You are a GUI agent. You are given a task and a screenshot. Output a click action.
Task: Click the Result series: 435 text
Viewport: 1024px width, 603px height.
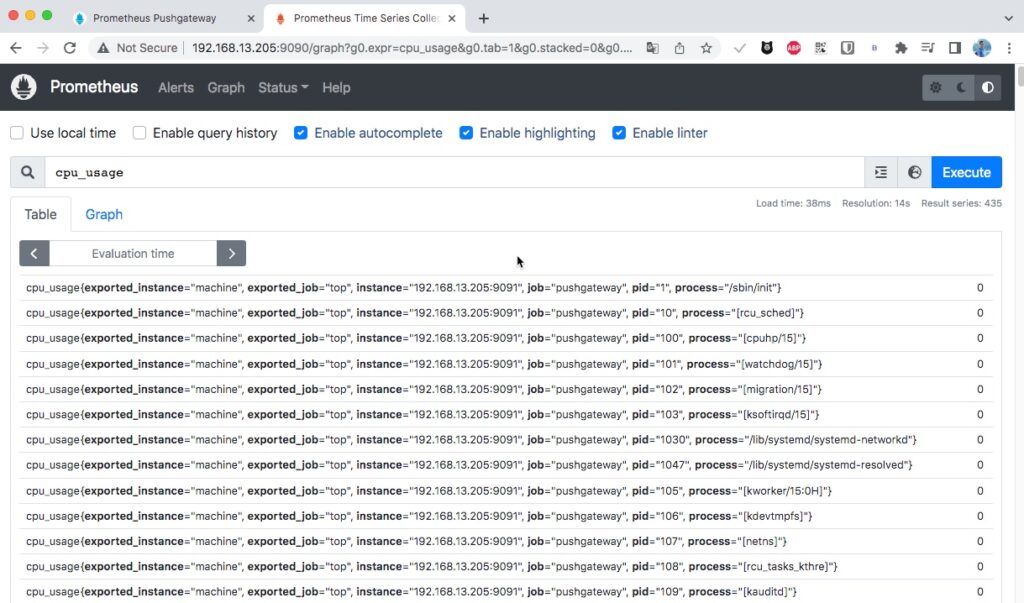coord(961,203)
